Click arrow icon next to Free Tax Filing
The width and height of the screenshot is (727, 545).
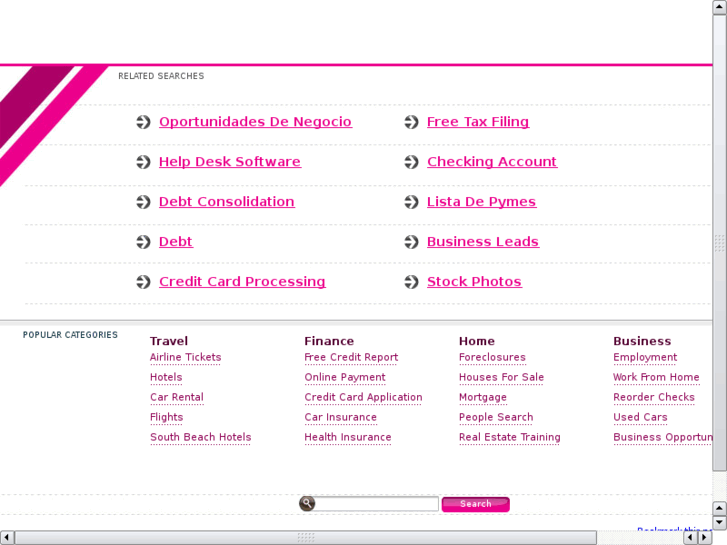pos(411,122)
